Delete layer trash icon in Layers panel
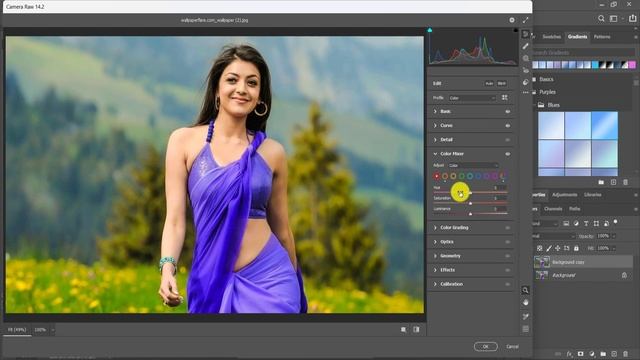 pos(626,354)
